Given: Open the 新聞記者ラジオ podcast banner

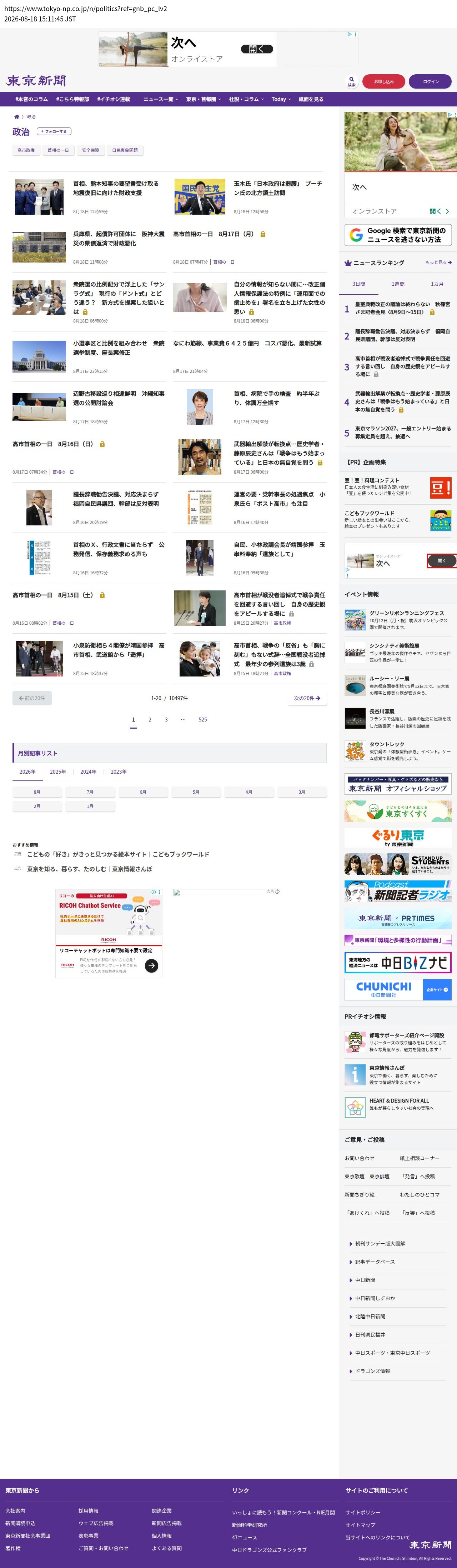Looking at the screenshot, I should [x=398, y=891].
